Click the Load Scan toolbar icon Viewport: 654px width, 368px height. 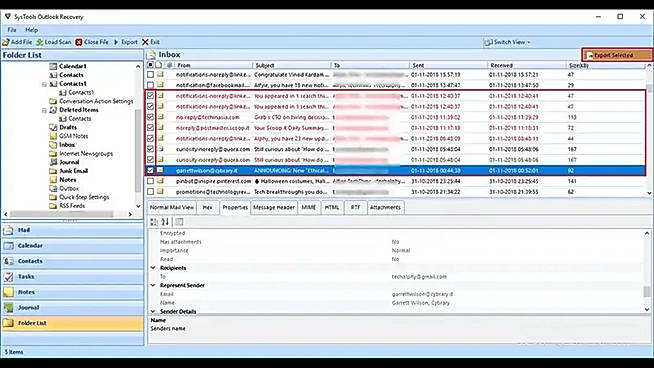click(x=40, y=42)
